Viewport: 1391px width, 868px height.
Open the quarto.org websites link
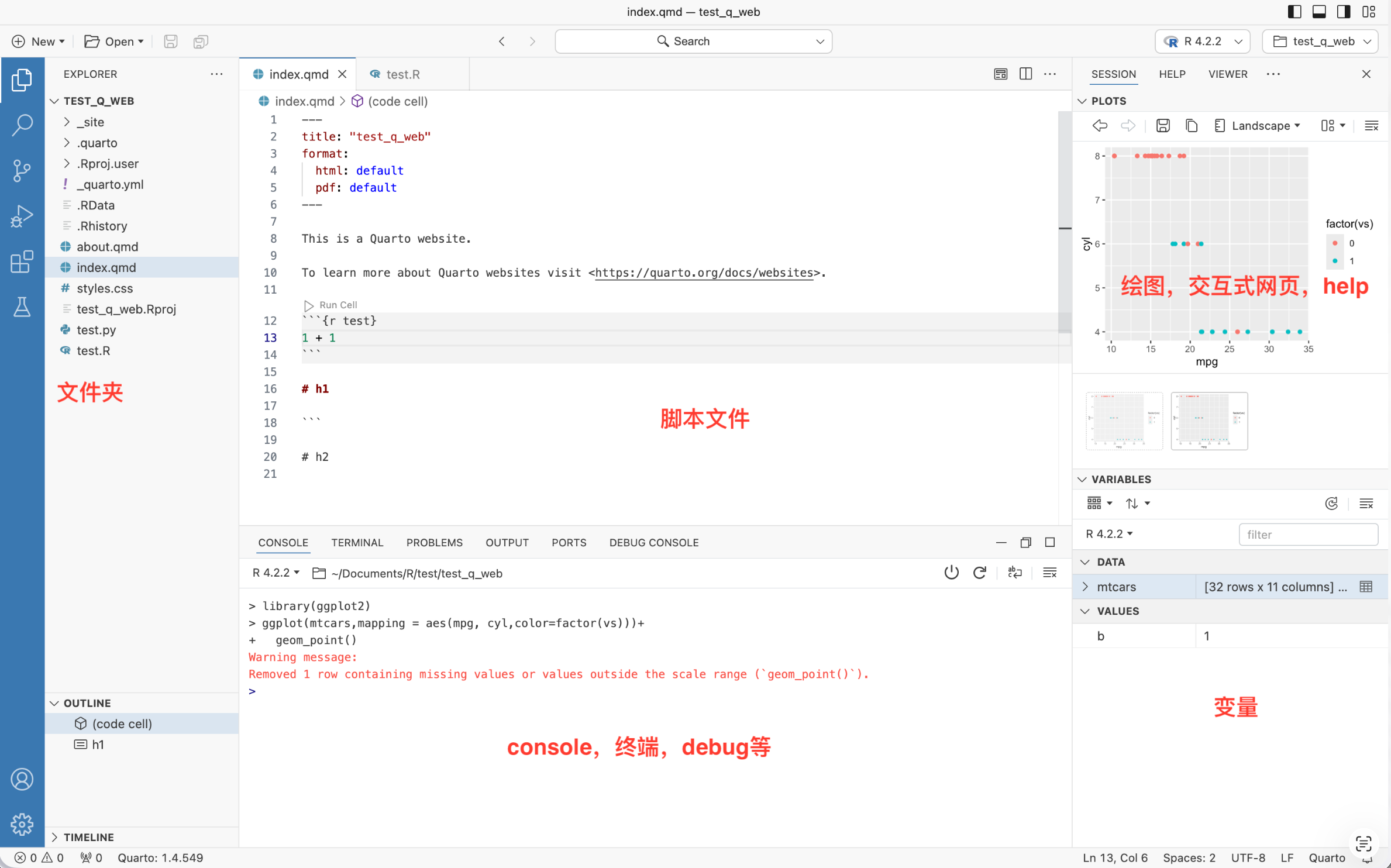pyautogui.click(x=704, y=273)
